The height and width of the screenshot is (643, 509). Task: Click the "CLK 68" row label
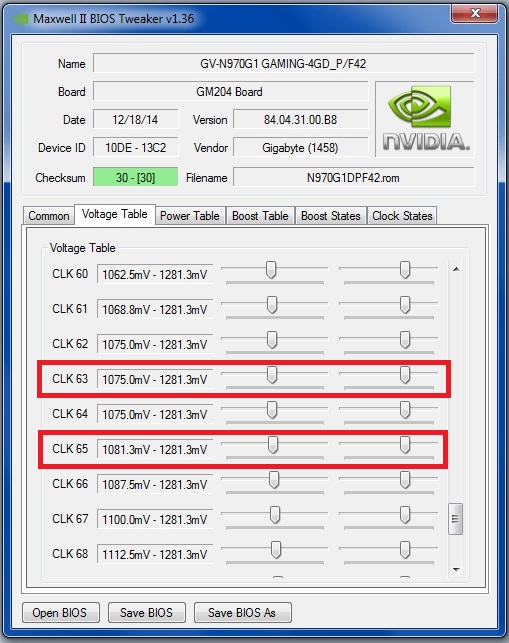70,554
